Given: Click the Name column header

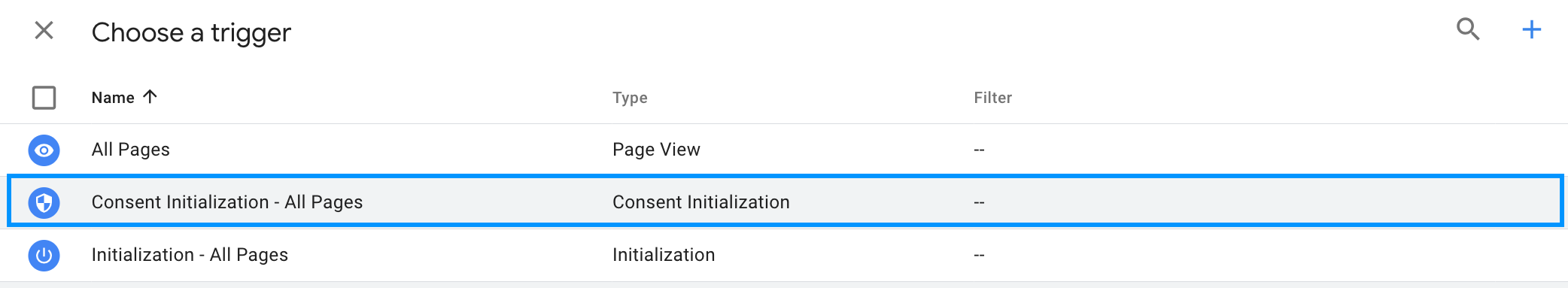Looking at the screenshot, I should (113, 98).
